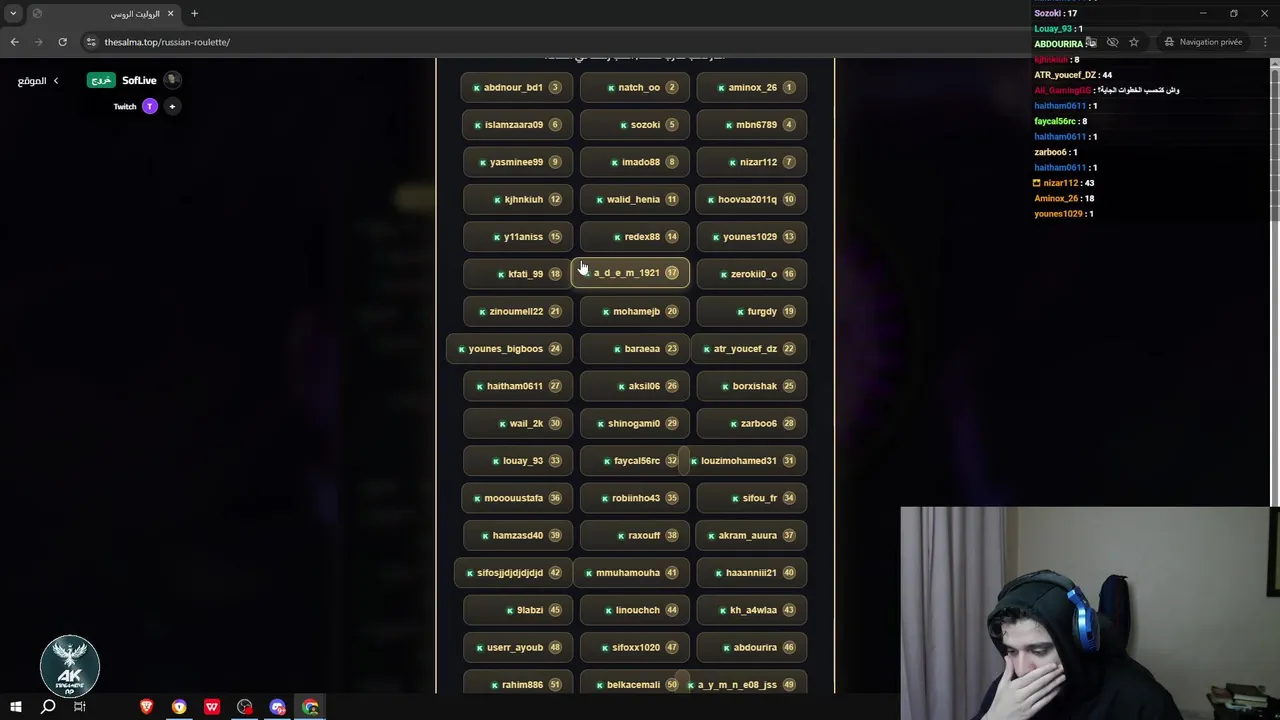Select player natch_oo number 2
The width and height of the screenshot is (1280, 720).
(634, 87)
